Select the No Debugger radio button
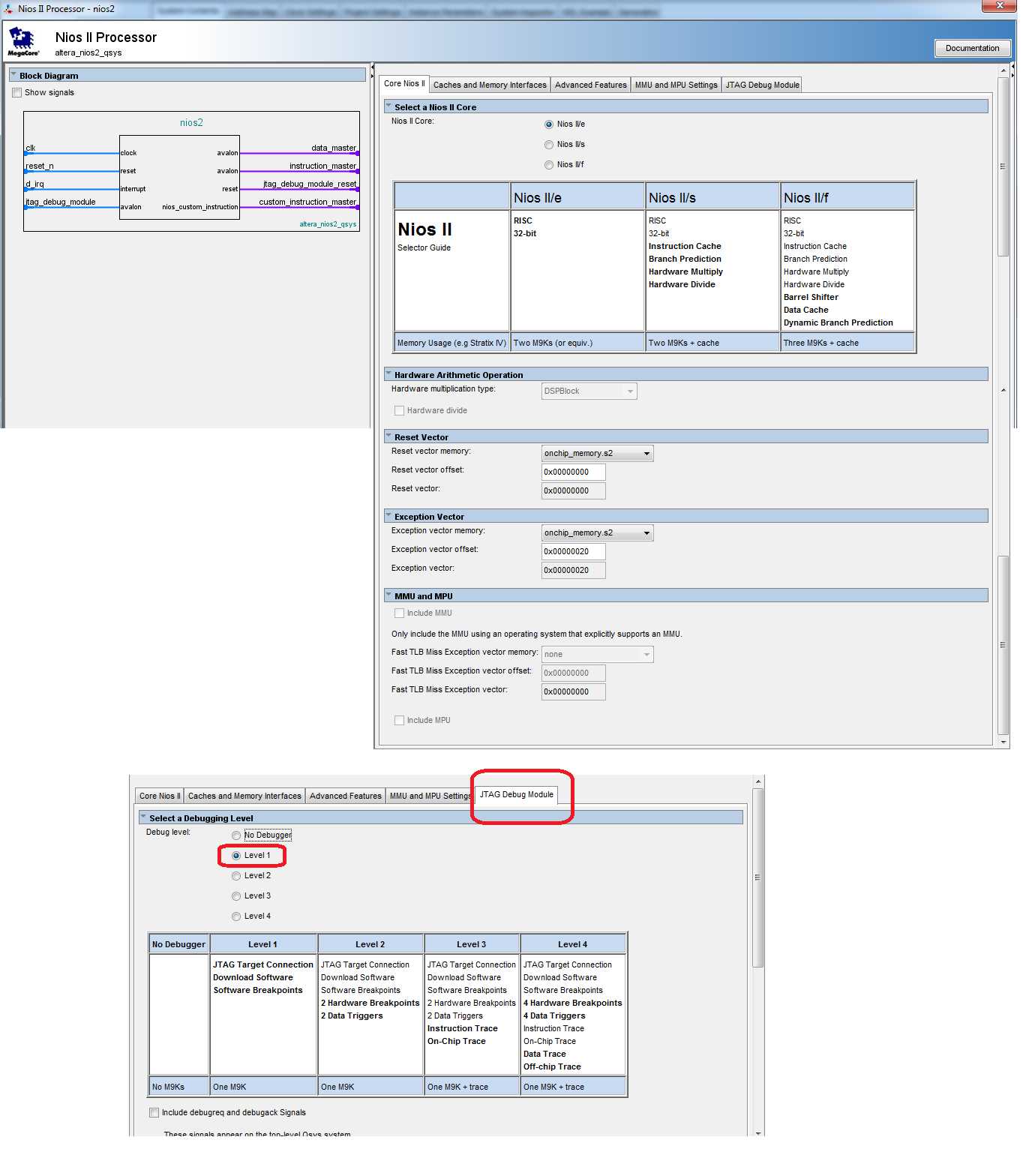This screenshot has height=1176, width=1023. [x=236, y=835]
